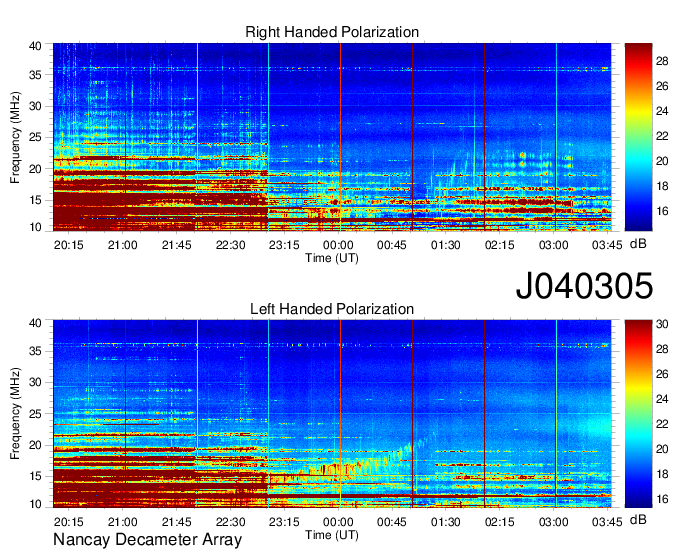Image resolution: width=680 pixels, height=552 pixels.
Task: Click the 15 MHz frequency tick, right-handed plot
Action: coord(35,200)
